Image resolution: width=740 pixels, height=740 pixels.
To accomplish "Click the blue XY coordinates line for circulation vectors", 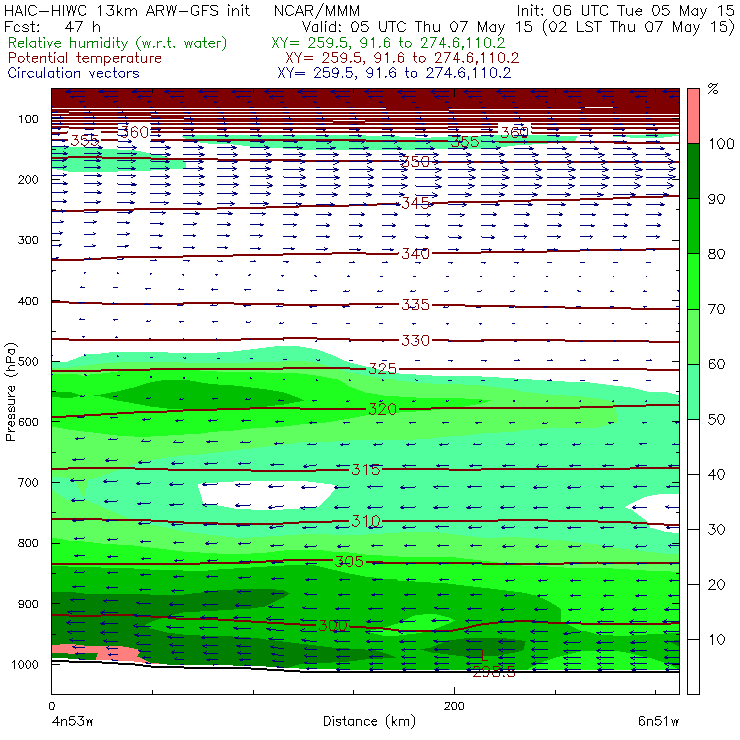I will point(394,73).
